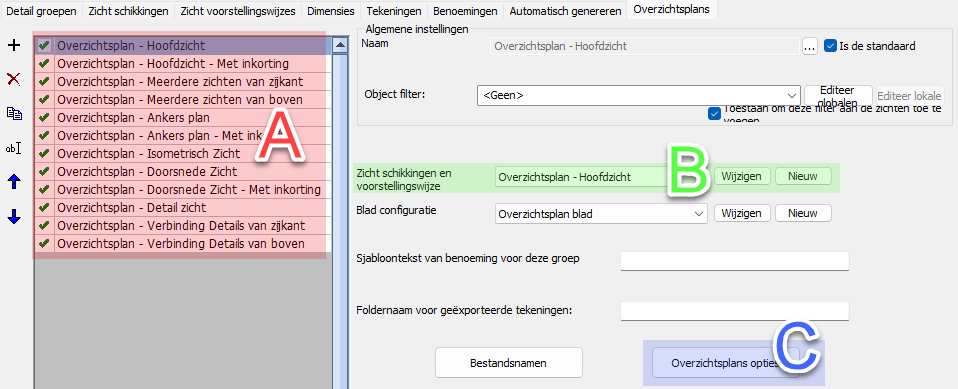Image resolution: width=958 pixels, height=389 pixels.
Task: Toggle the check mark for Overzichtsplan - Detail zicht
Action: click(x=44, y=208)
